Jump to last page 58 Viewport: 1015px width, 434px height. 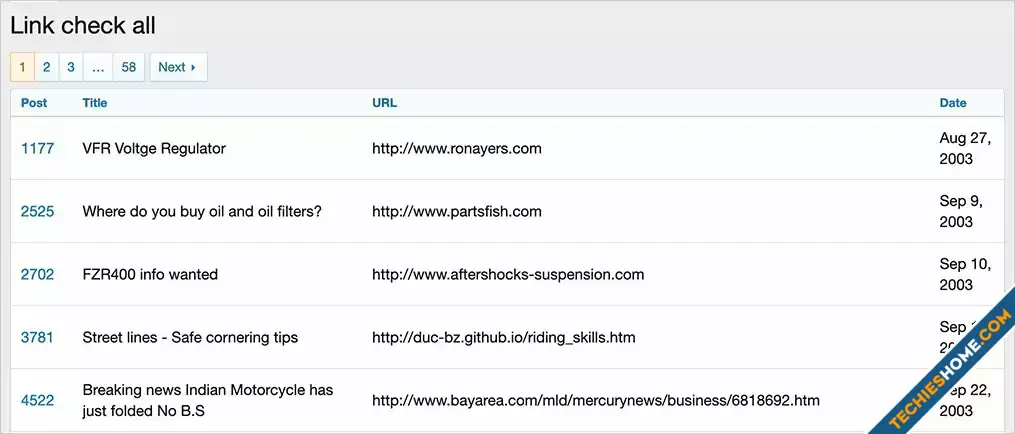click(129, 67)
